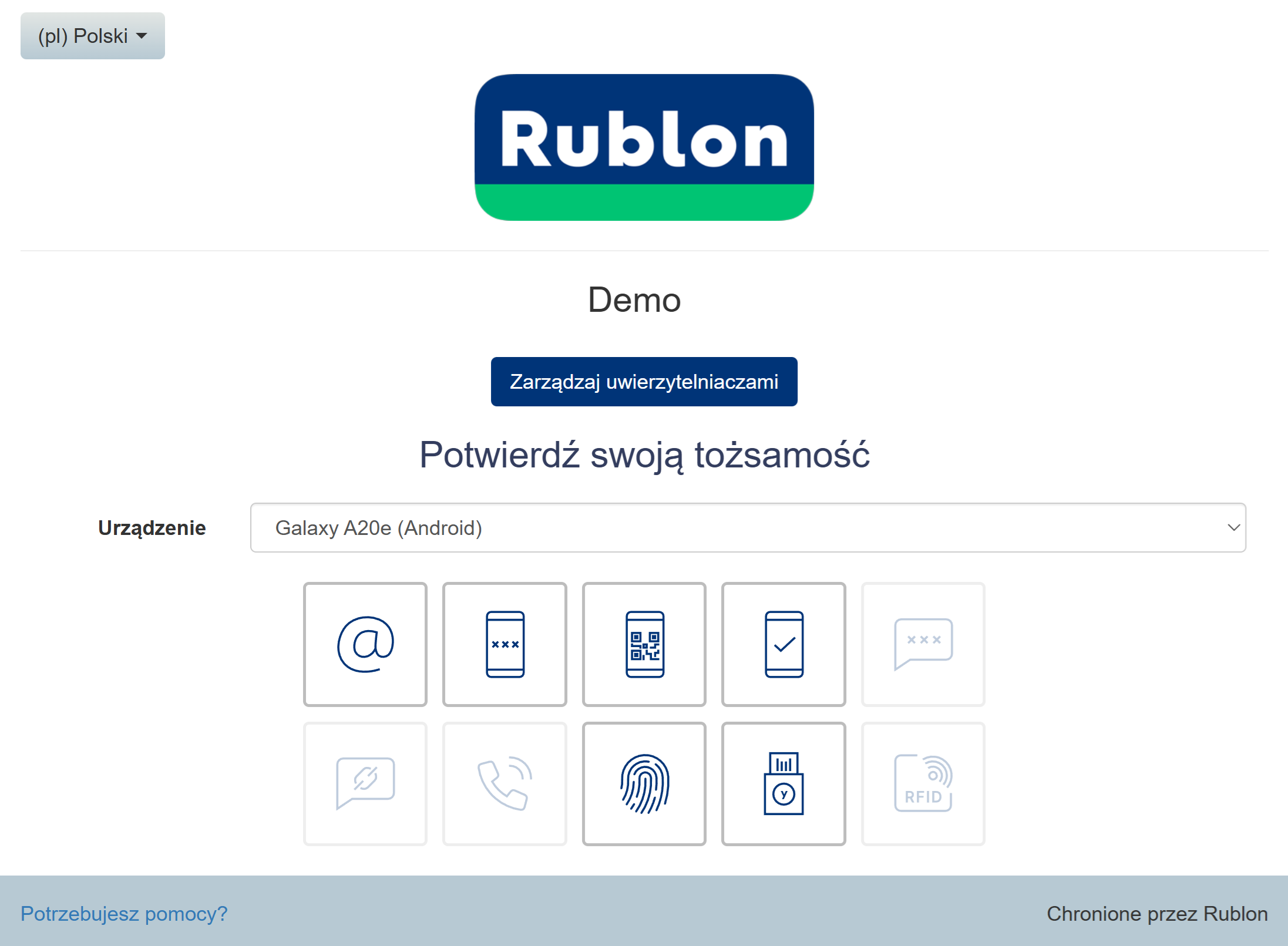Select the Email link authentication method
The height and width of the screenshot is (946, 1288).
pyautogui.click(x=365, y=644)
